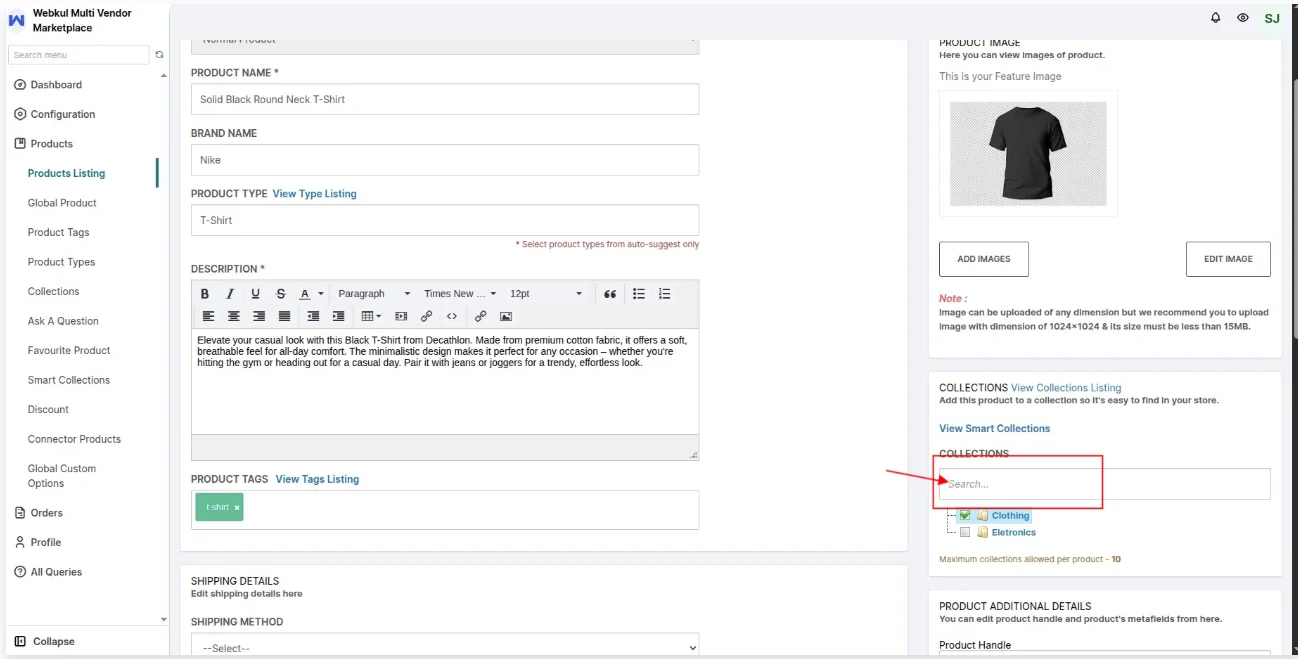1298x659 pixels.
Task: Remove the 't shirt' product tag
Action: [237, 508]
